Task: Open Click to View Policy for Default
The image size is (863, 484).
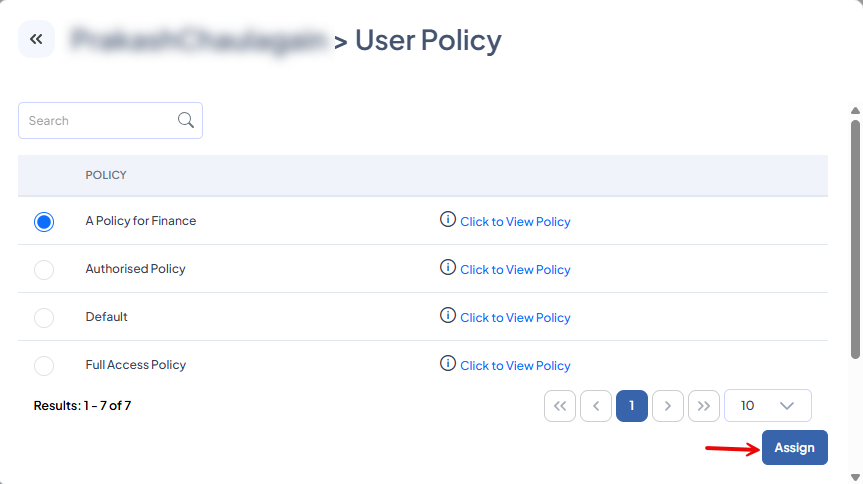Action: pos(515,318)
